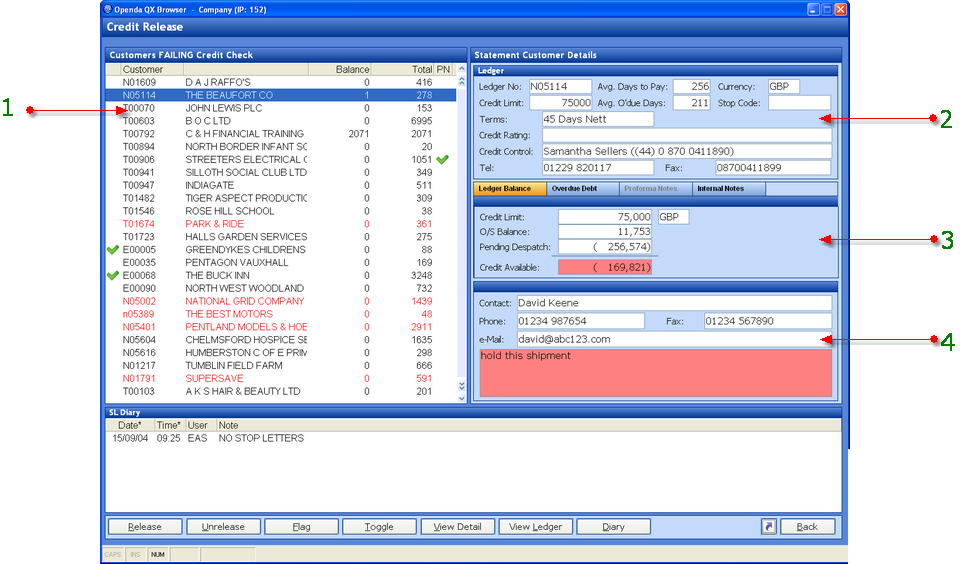Open View Ledger
This screenshot has width=960, height=564.
[535, 527]
